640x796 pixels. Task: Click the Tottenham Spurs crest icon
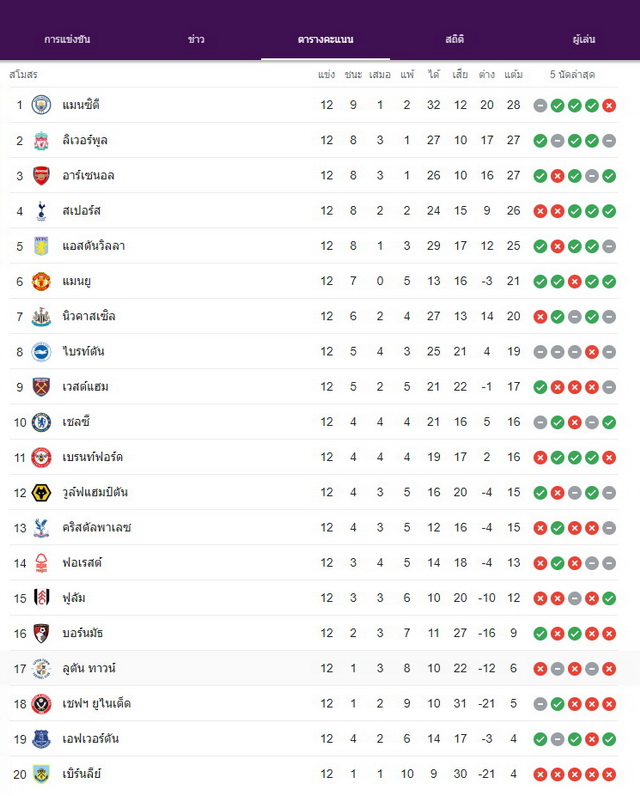(x=41, y=211)
